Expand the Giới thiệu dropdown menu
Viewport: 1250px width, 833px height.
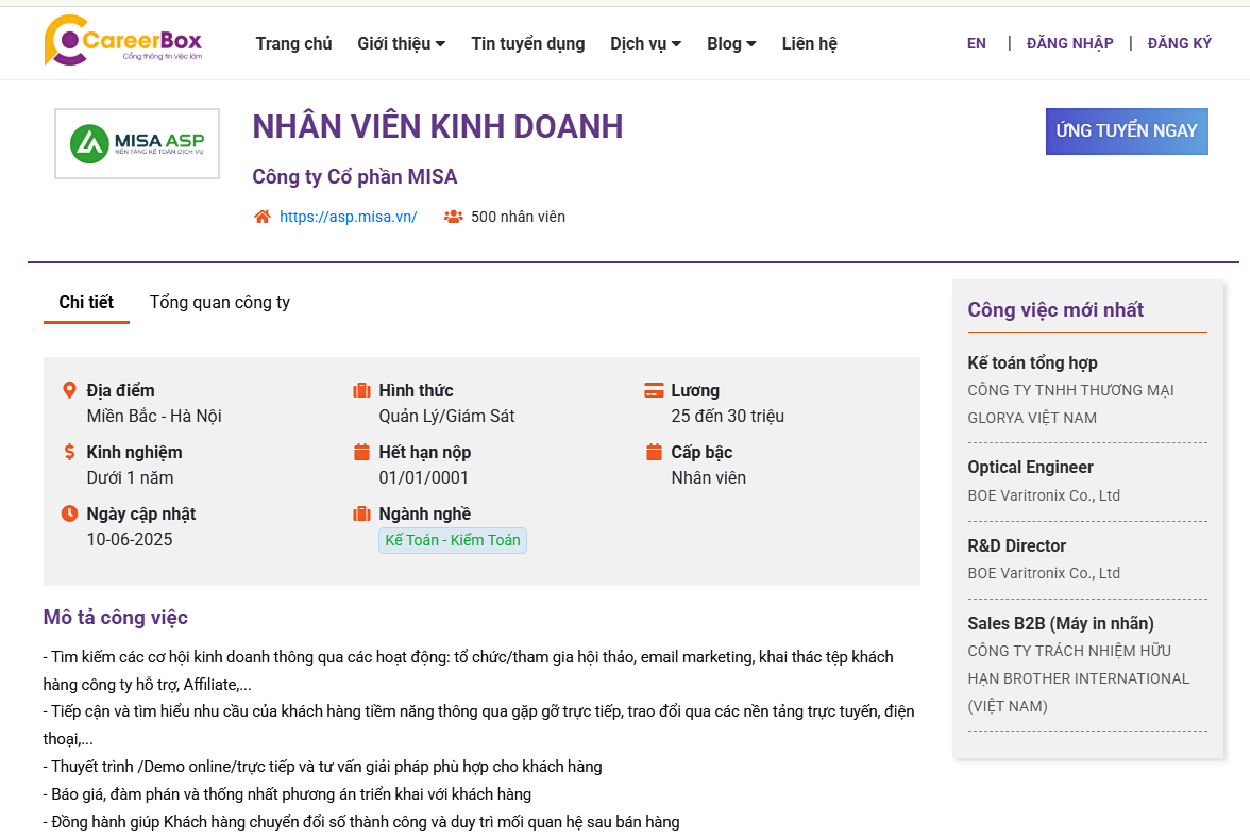[x=401, y=44]
